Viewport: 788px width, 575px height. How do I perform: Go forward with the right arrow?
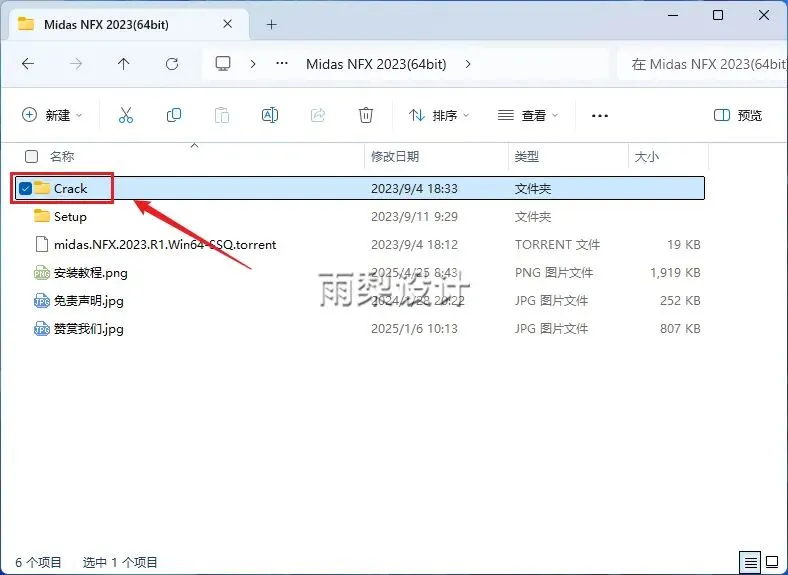tap(76, 64)
